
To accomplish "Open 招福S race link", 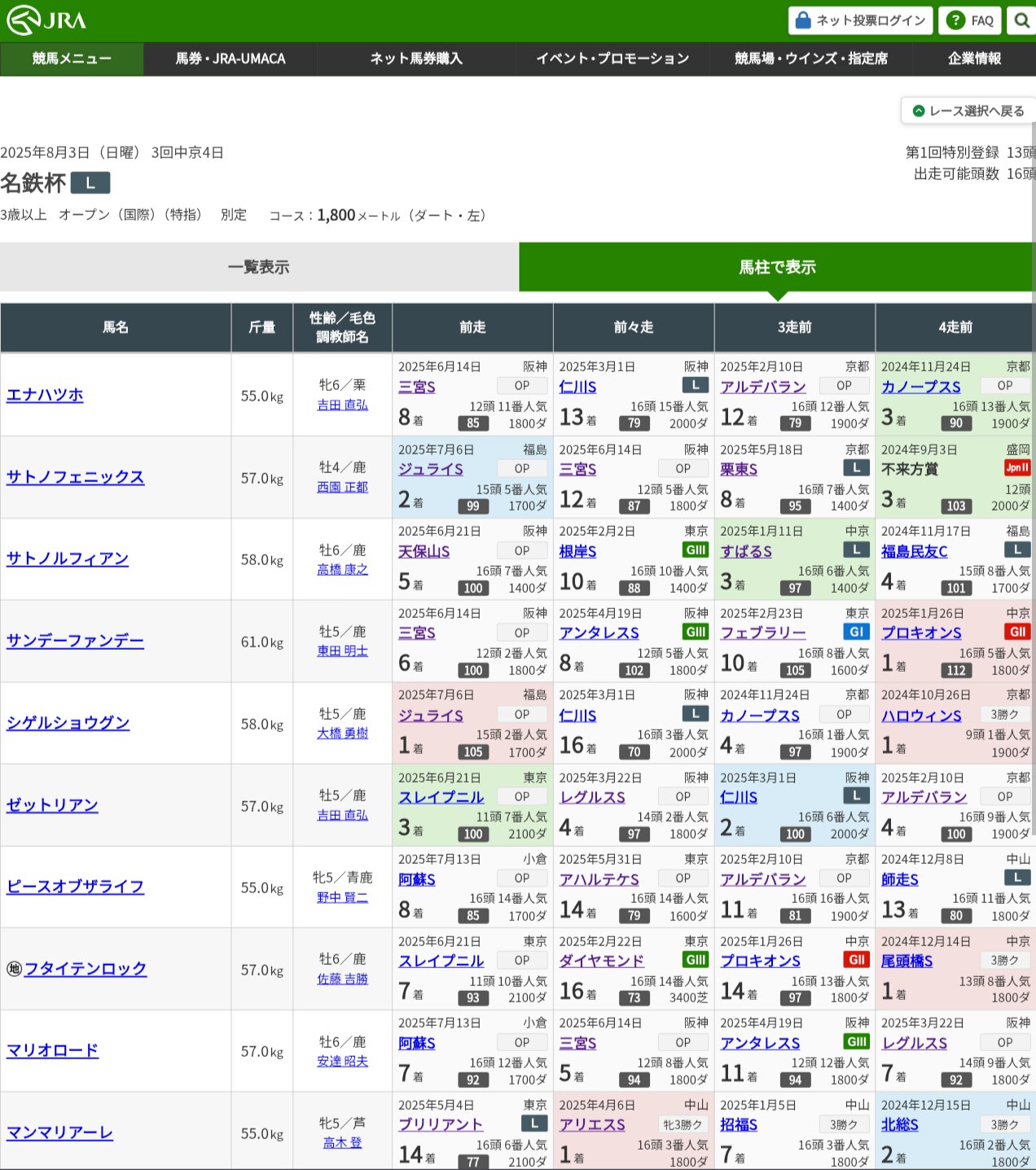I will coord(739,1124).
